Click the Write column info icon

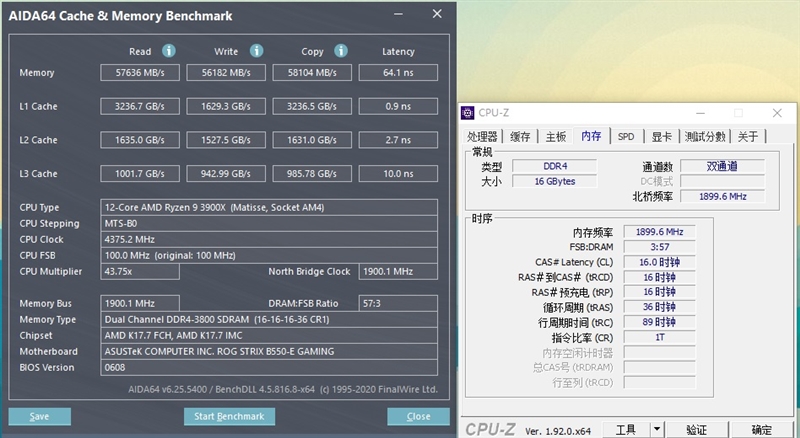257,51
